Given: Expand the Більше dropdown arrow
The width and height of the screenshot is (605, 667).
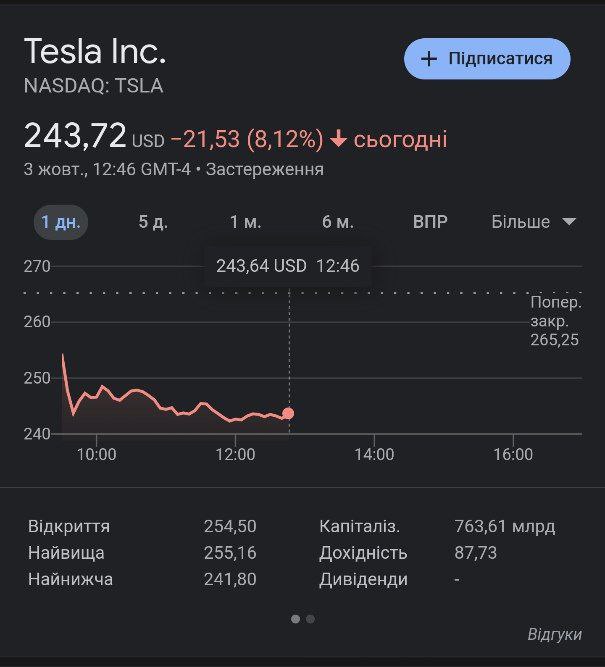Looking at the screenshot, I should [x=569, y=222].
